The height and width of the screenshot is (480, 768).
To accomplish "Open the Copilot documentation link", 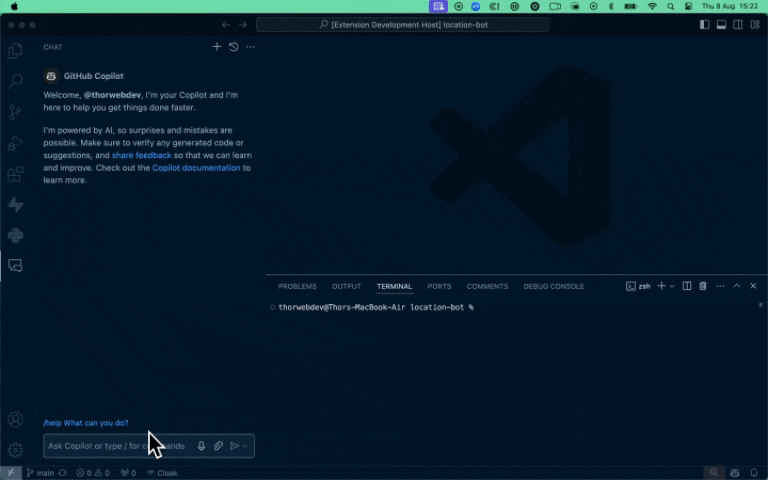I will pyautogui.click(x=196, y=168).
